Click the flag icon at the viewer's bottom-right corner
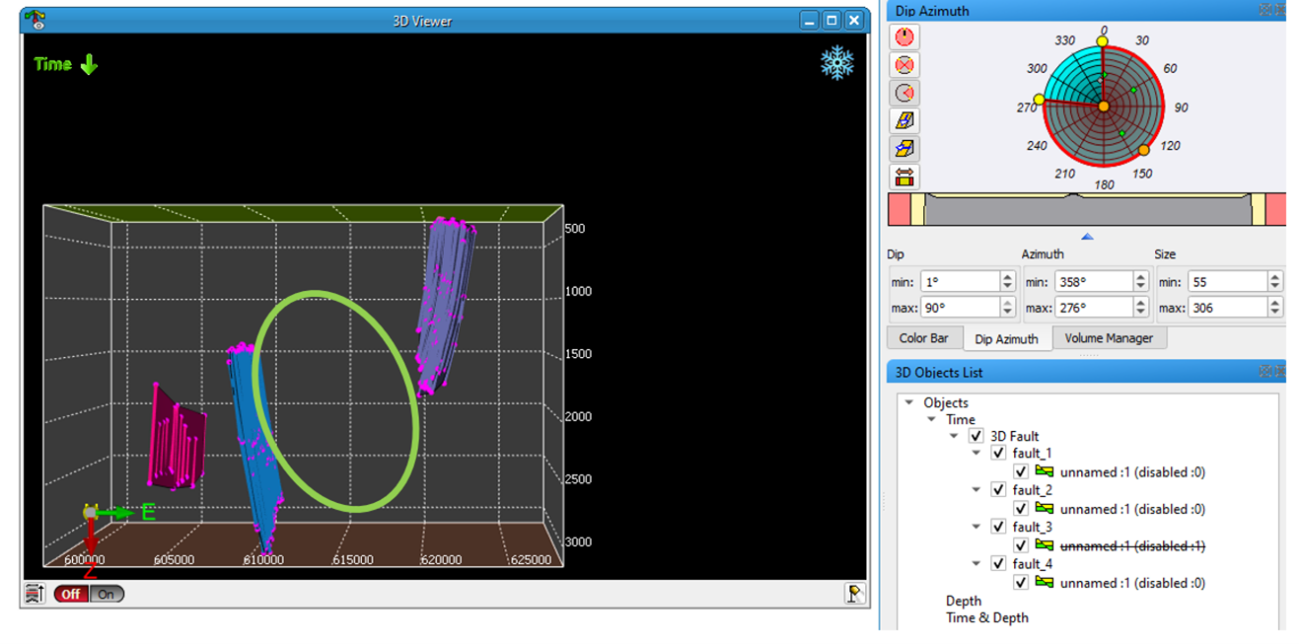The width and height of the screenshot is (1299, 644). tap(855, 594)
